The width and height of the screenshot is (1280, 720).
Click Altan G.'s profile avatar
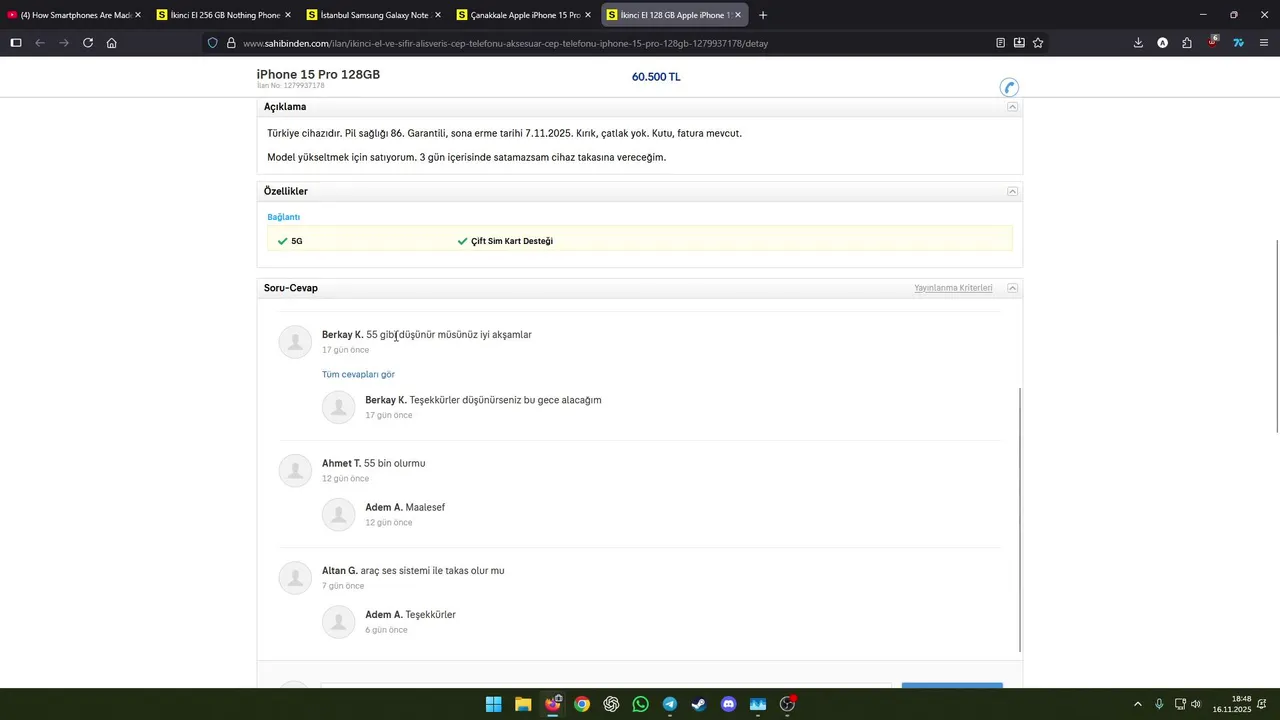tap(295, 578)
